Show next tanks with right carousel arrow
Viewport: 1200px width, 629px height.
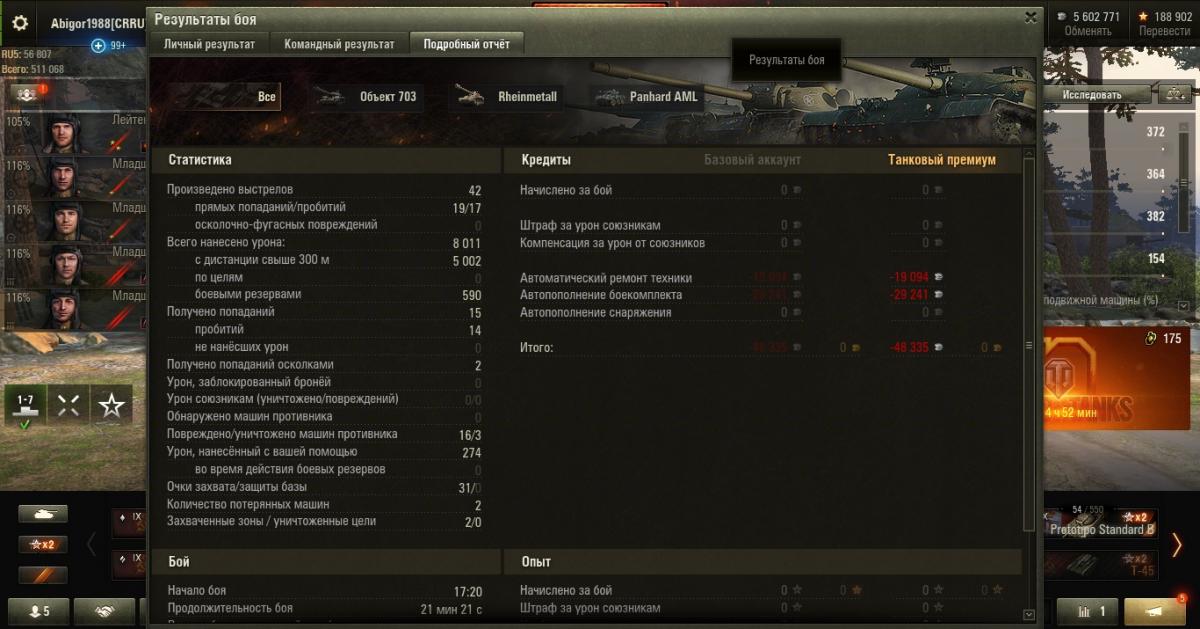(x=1177, y=545)
